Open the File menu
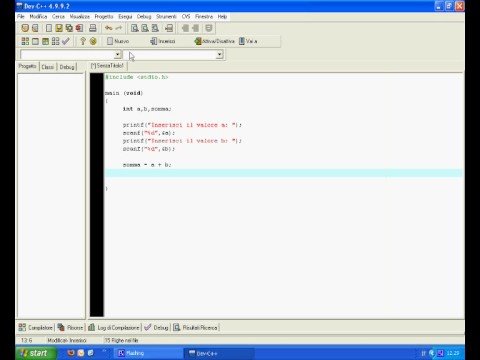Image resolution: width=480 pixels, height=360 pixels. [21, 16]
